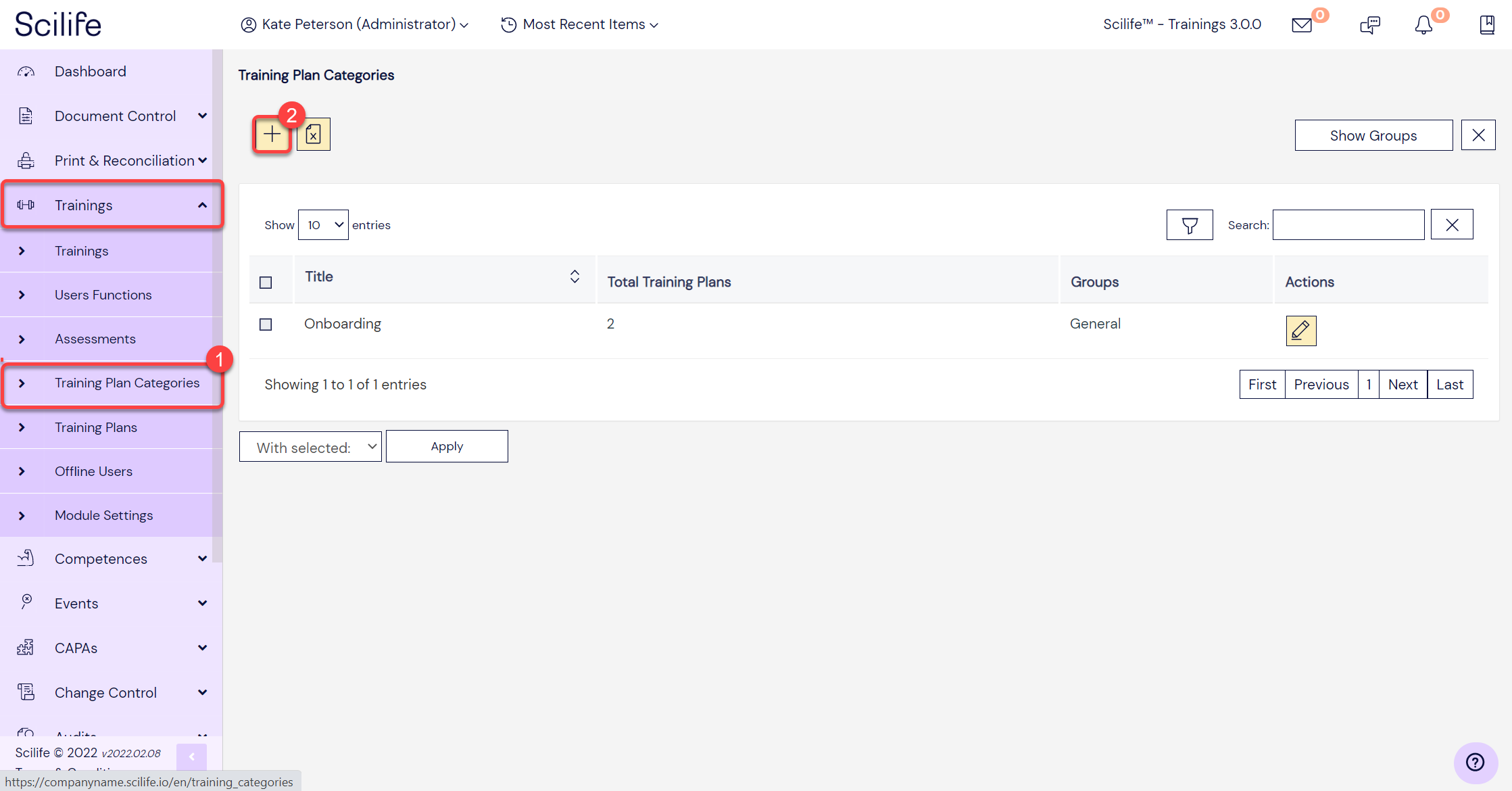Viewport: 1512px width, 791px height.
Task: Click the Show Groups button
Action: click(1373, 135)
